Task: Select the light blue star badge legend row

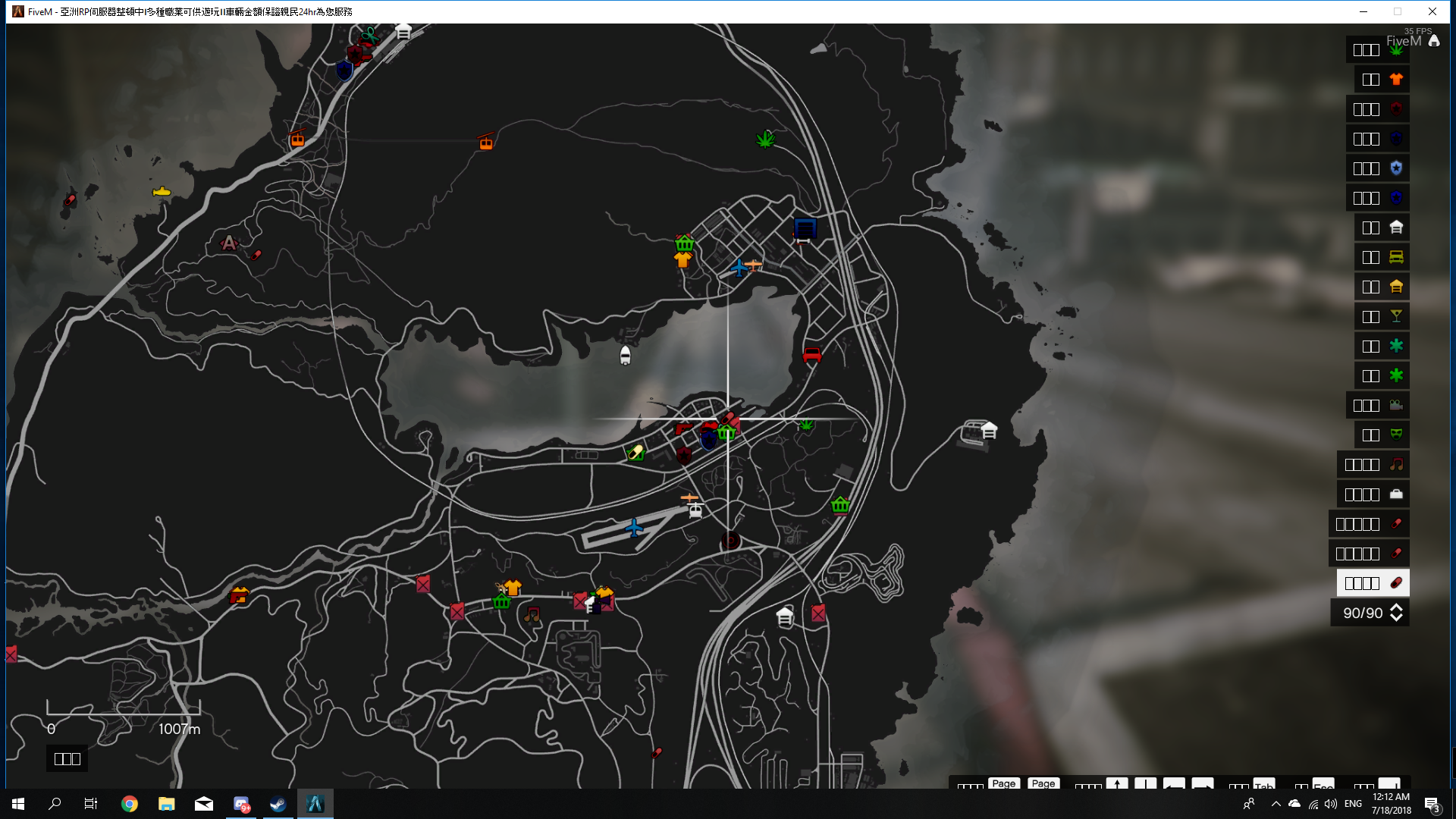Action: [1378, 168]
